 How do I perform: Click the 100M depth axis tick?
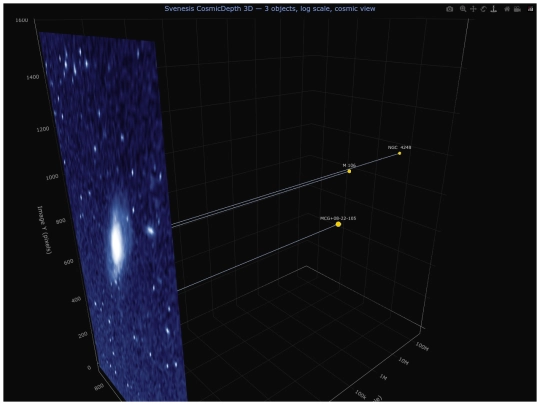[x=422, y=346]
